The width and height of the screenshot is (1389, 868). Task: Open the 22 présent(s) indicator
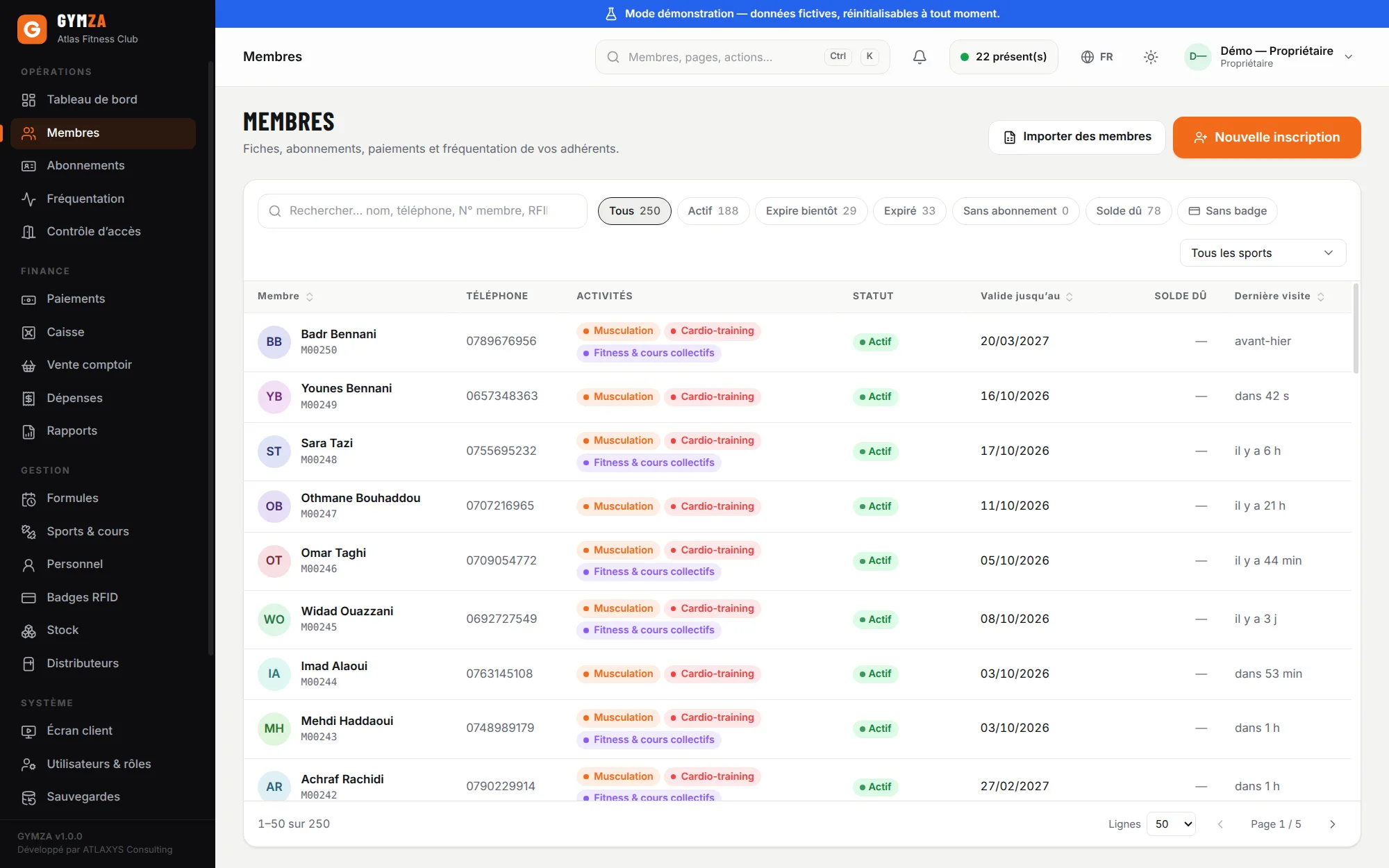tap(1004, 57)
